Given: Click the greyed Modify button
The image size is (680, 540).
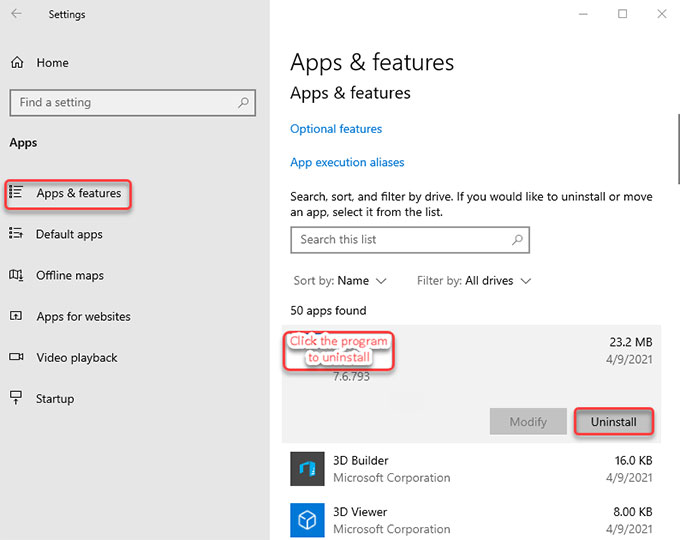Looking at the screenshot, I should click(528, 422).
